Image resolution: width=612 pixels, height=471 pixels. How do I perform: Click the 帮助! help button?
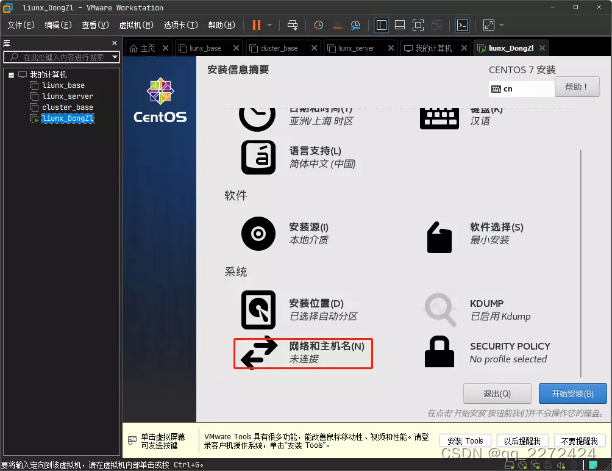tap(577, 87)
